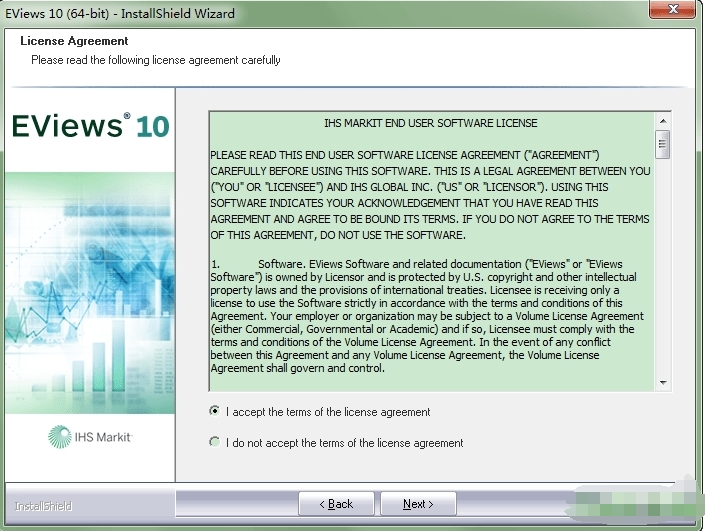This screenshot has width=706, height=531.
Task: Select "I do not accept the terms" option
Action: pos(214,442)
